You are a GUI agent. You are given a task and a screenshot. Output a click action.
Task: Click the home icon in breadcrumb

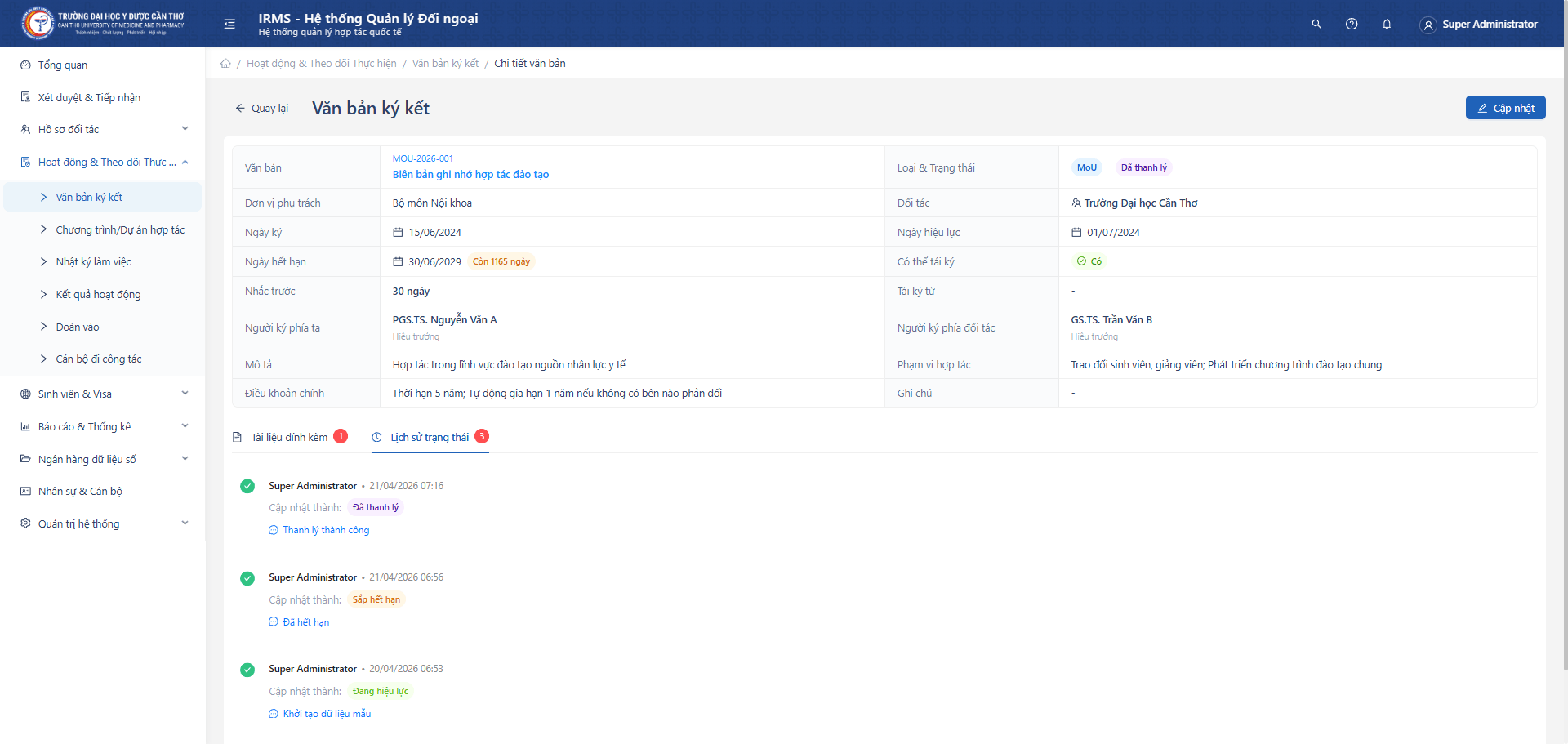coord(225,64)
